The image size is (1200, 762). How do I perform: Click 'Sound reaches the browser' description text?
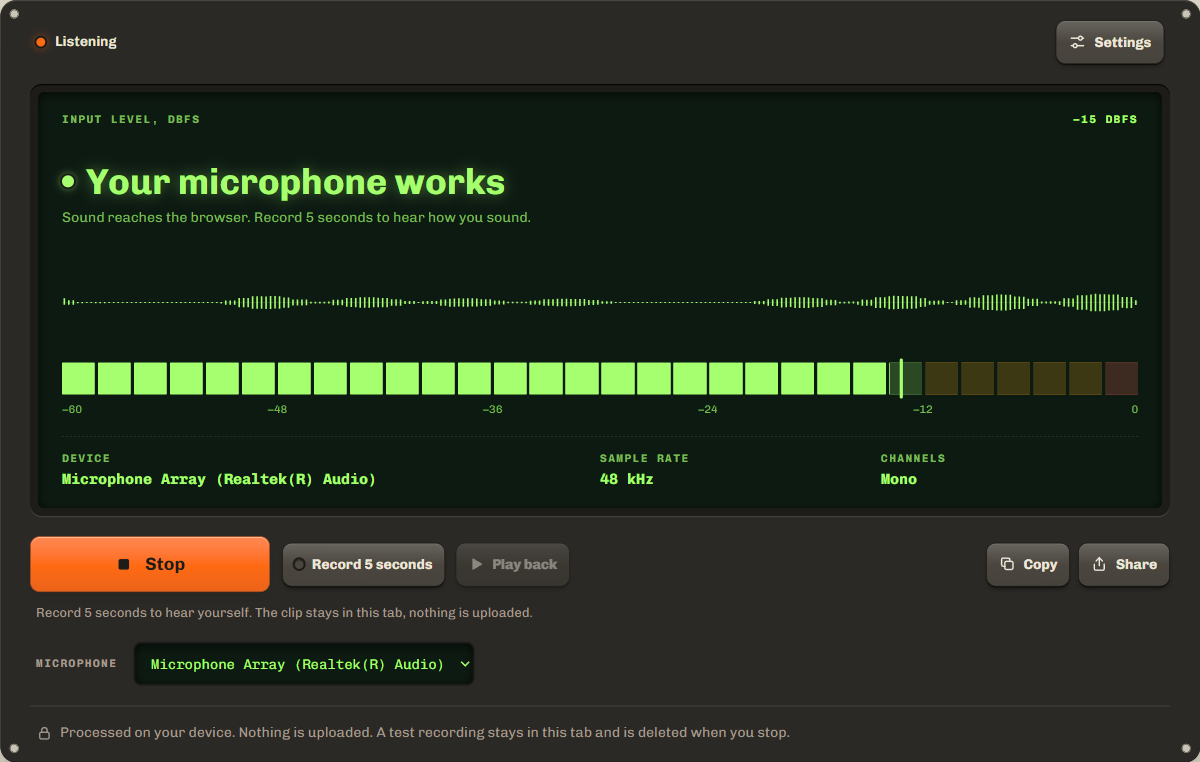[296, 217]
